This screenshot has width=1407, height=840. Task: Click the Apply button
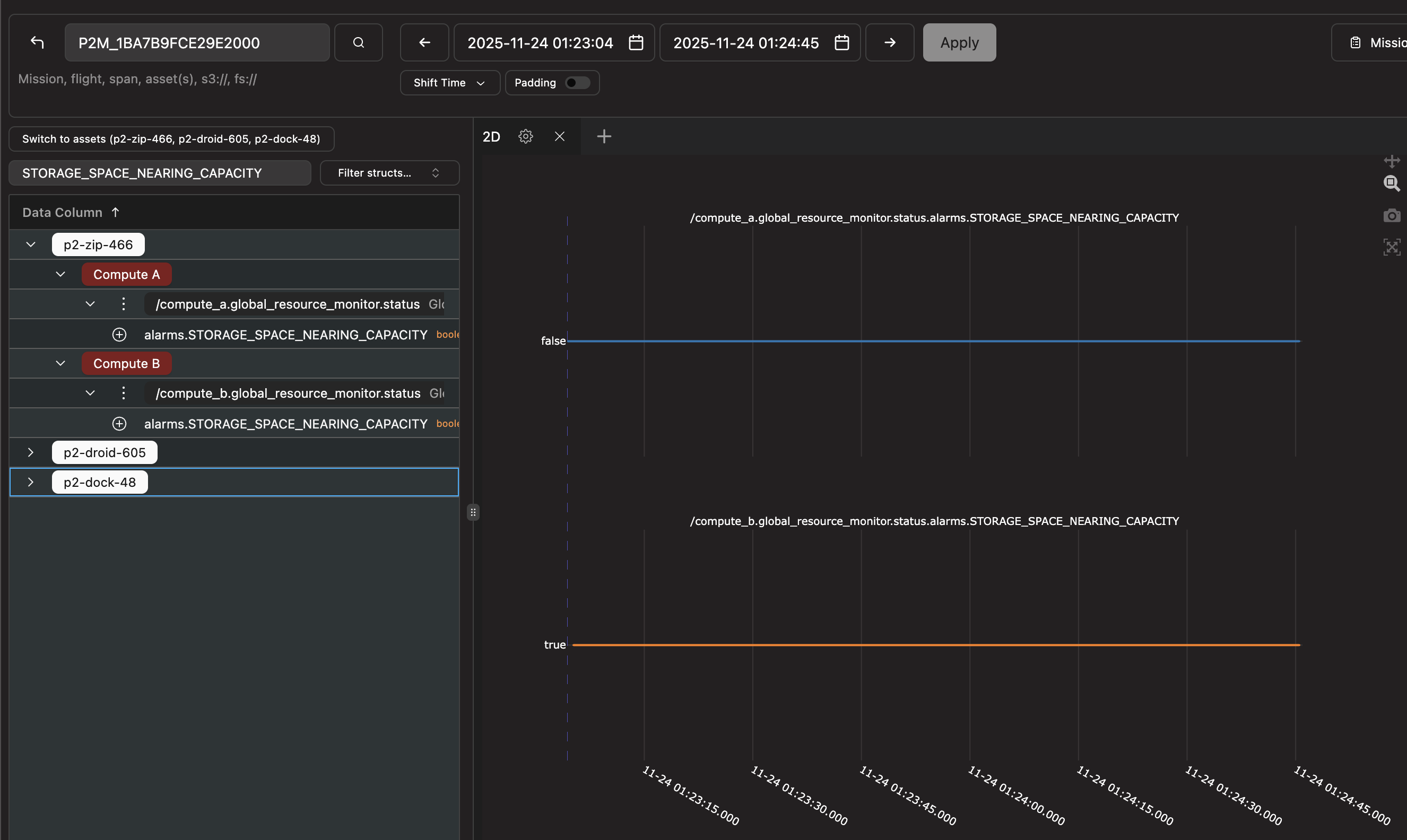[959, 42]
